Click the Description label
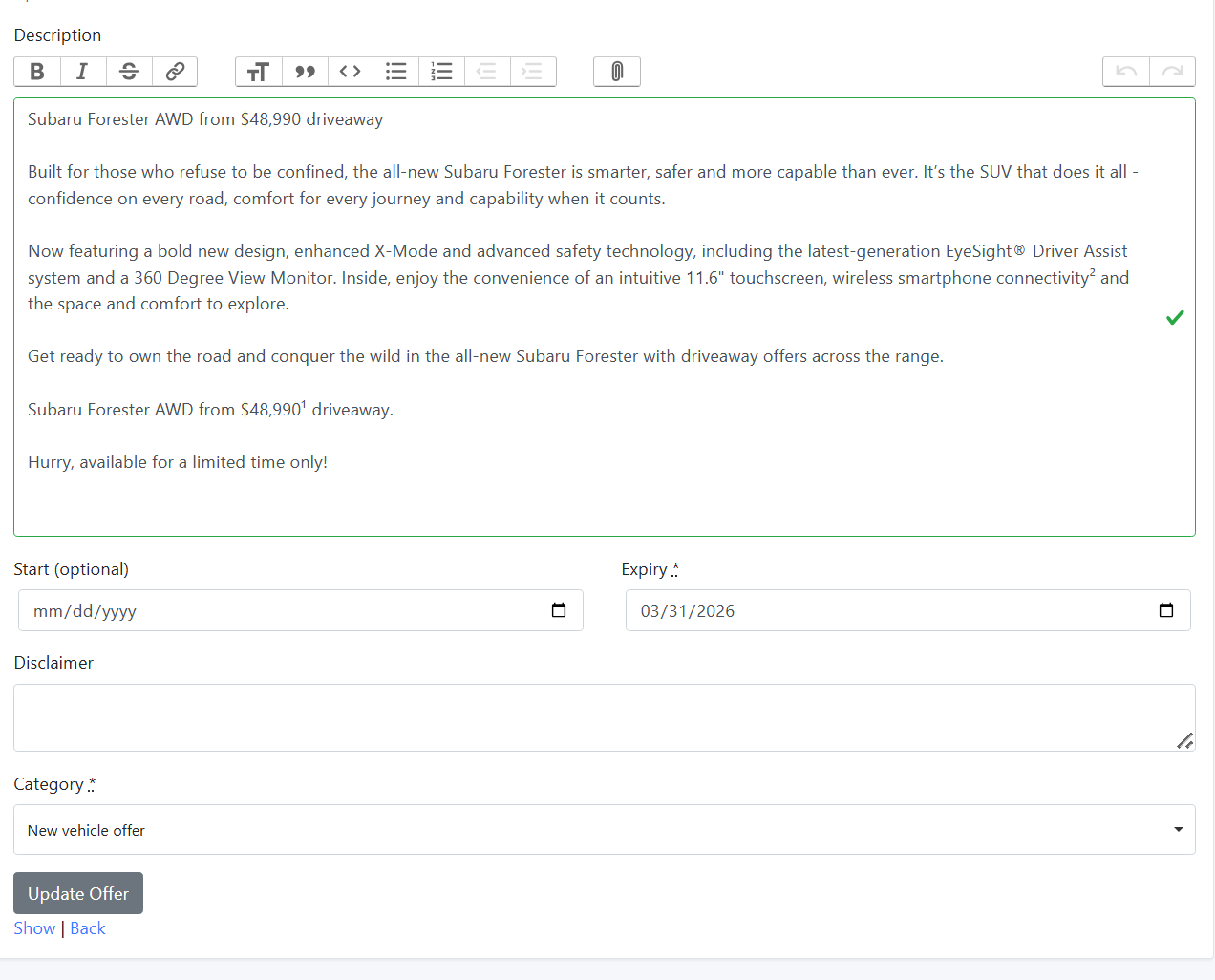The width and height of the screenshot is (1215, 980). click(57, 35)
